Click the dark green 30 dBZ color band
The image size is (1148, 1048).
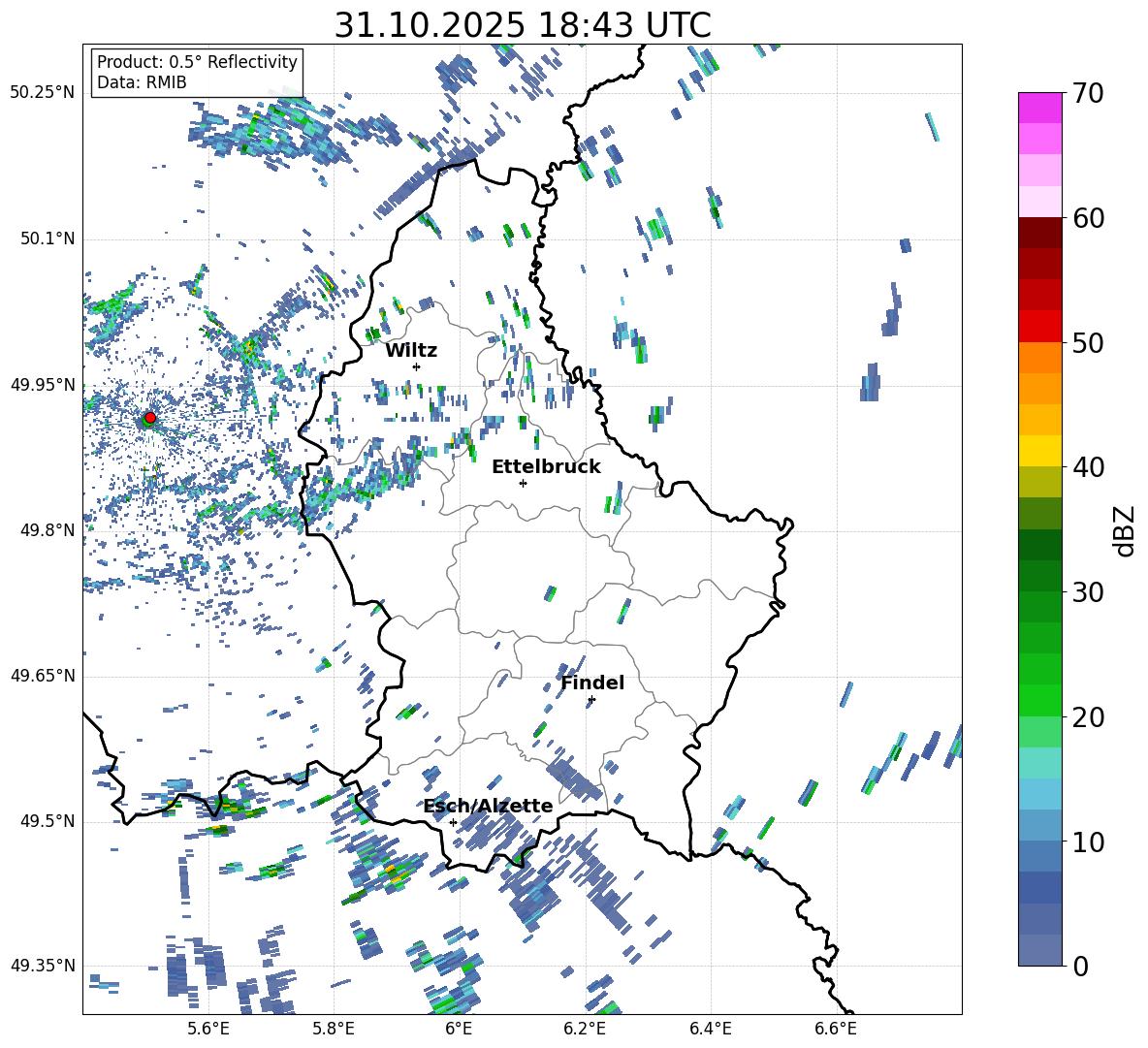tap(1040, 575)
